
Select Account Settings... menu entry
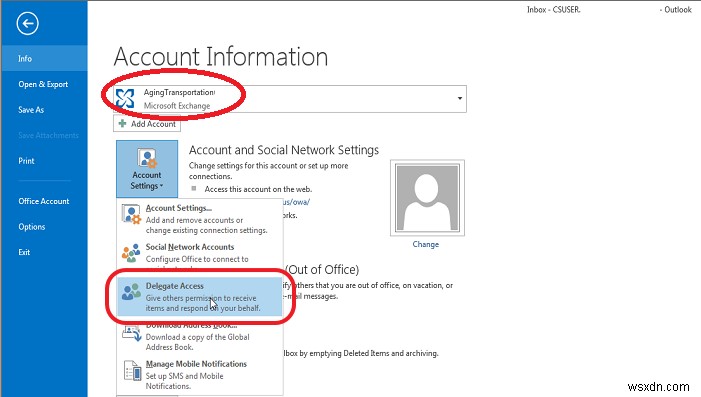[x=200, y=219]
